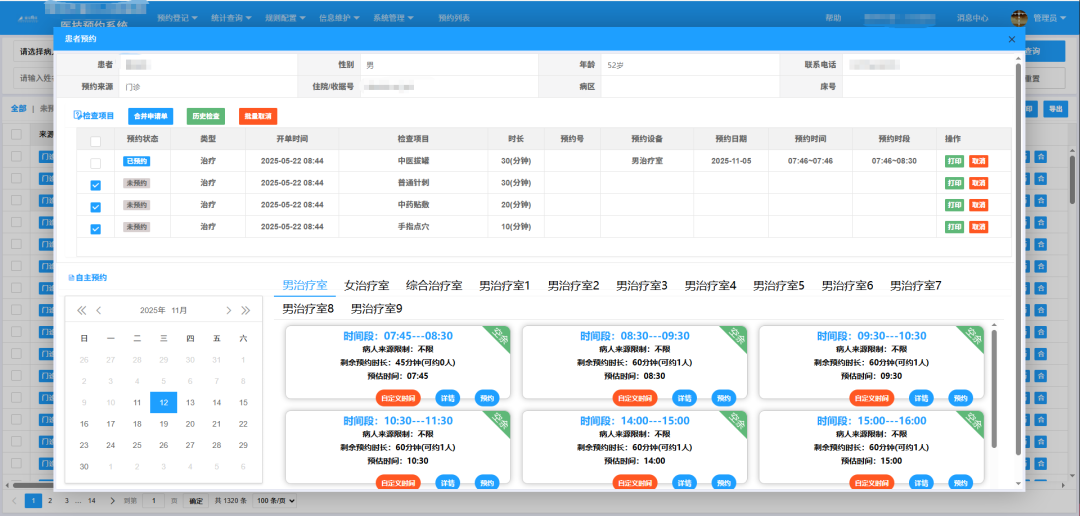Go to page 14 in pagination

point(92,500)
